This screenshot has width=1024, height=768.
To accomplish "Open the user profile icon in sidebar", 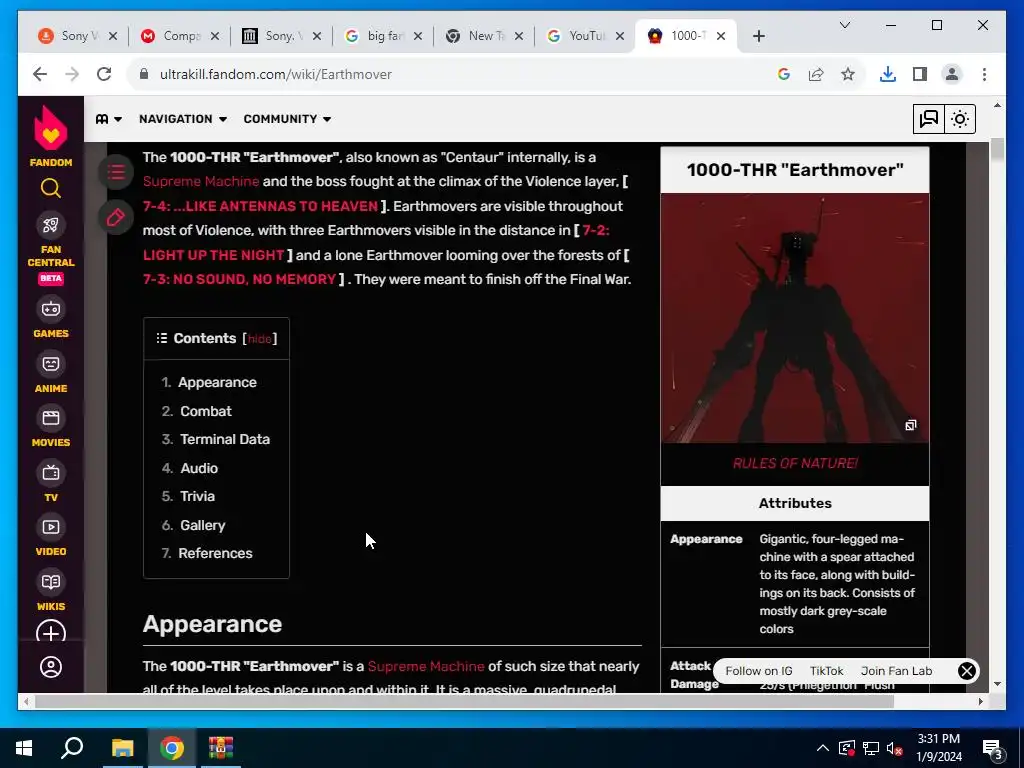I will [x=51, y=667].
